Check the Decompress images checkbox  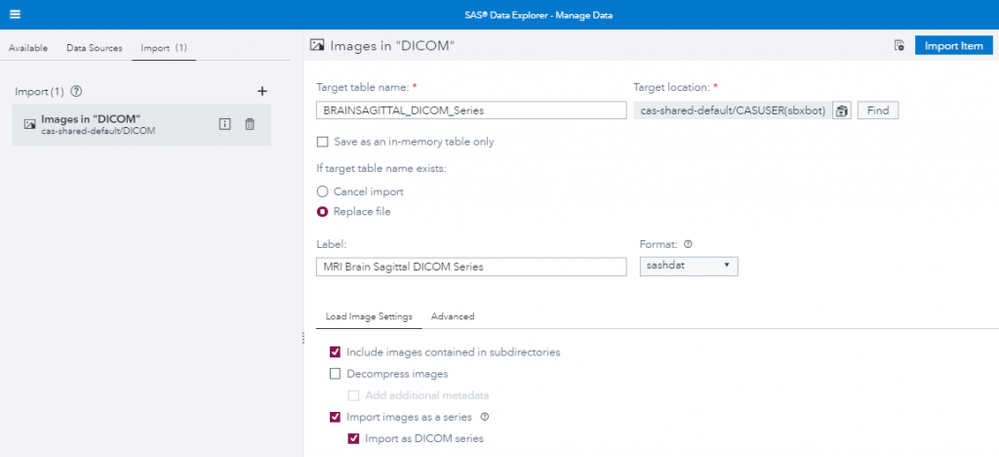(336, 374)
